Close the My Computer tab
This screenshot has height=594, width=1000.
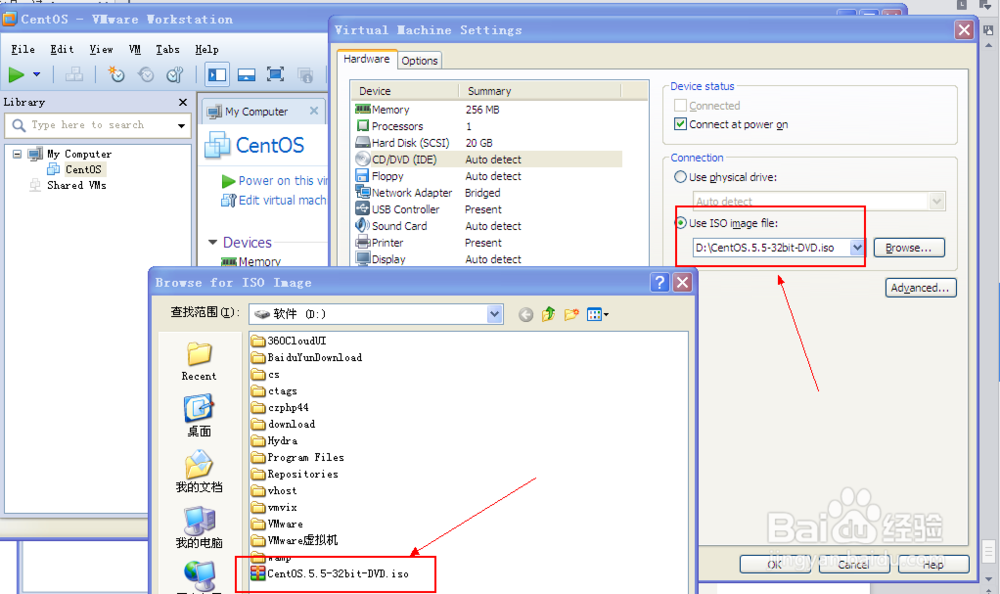[x=314, y=111]
